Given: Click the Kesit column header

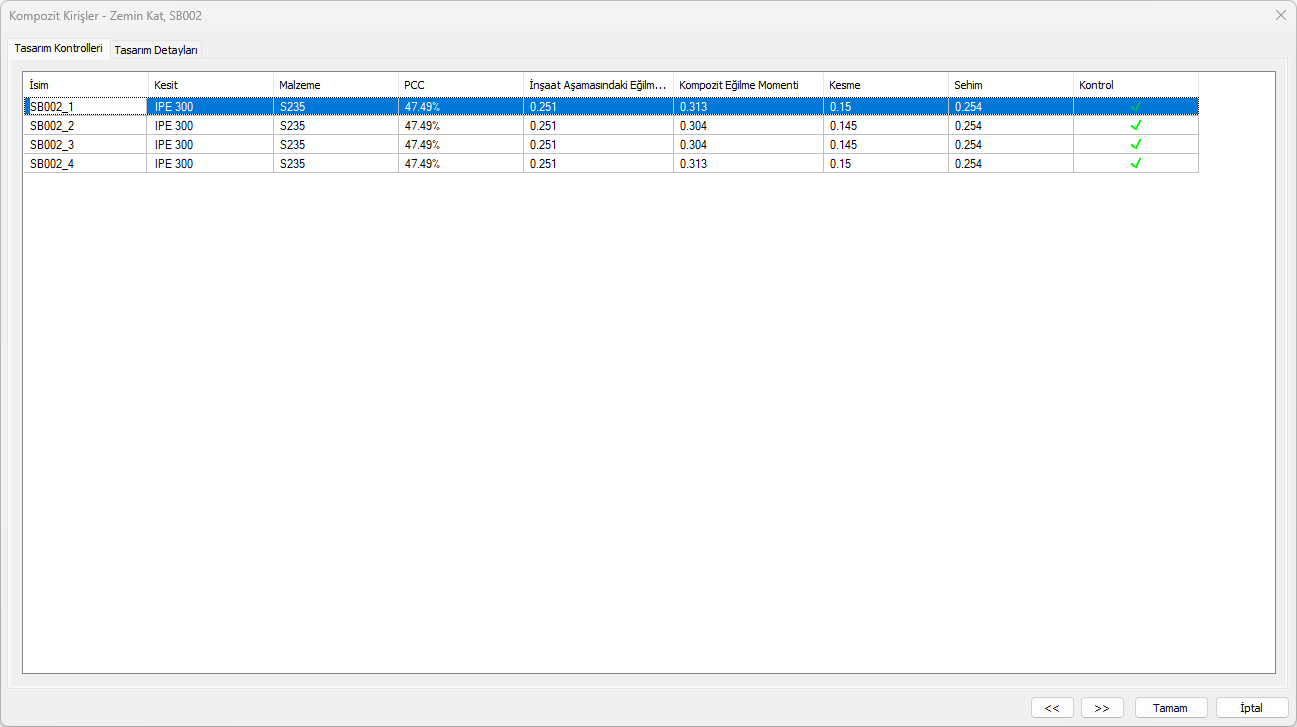Looking at the screenshot, I should click(x=210, y=85).
